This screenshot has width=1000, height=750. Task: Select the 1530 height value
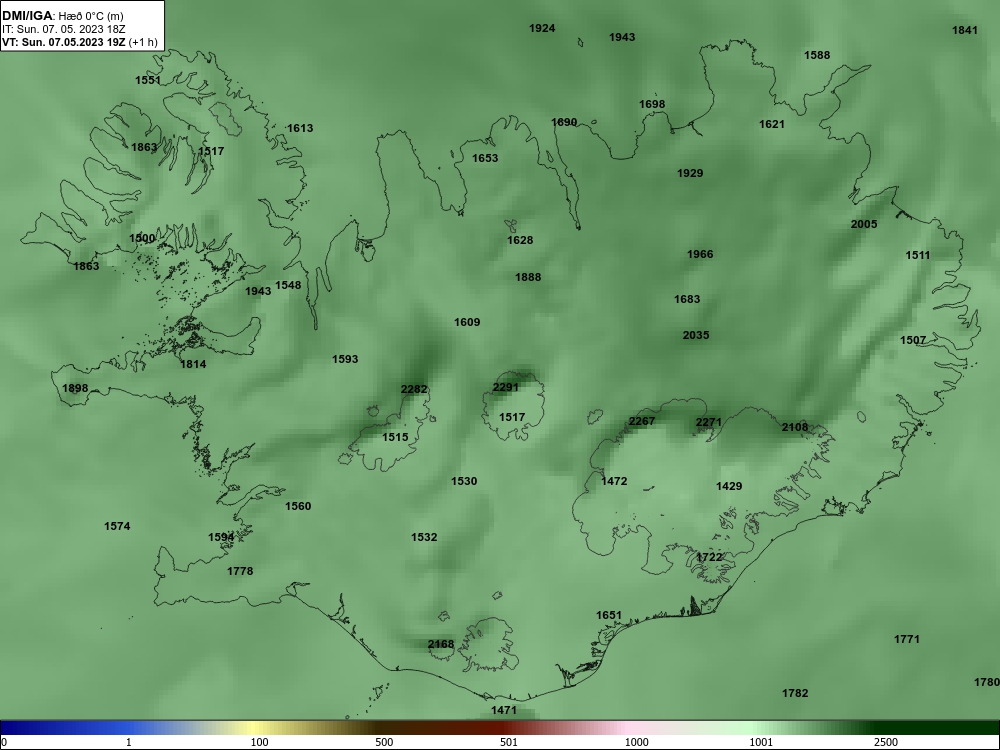pos(464,481)
